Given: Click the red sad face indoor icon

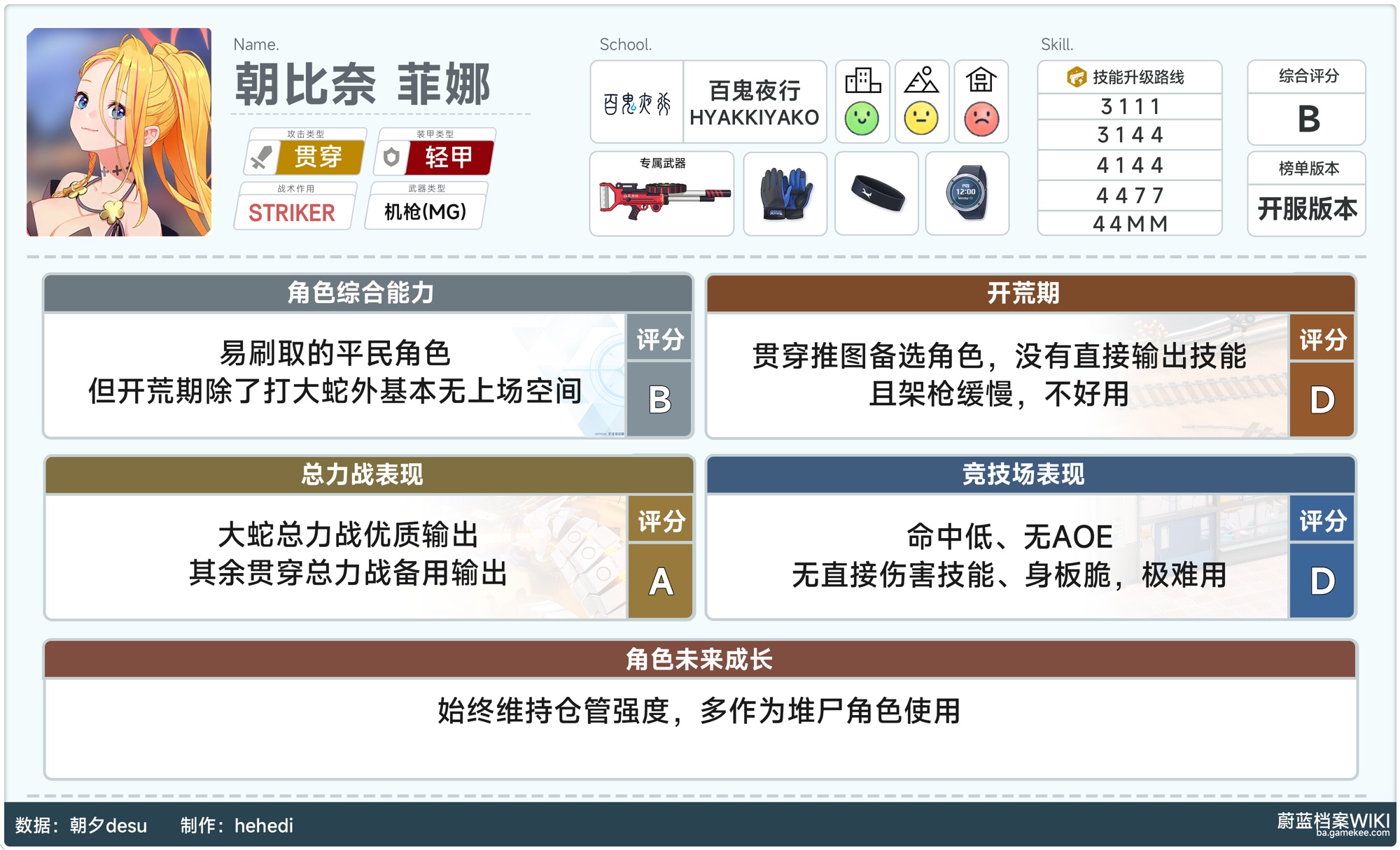Looking at the screenshot, I should coord(981,118).
